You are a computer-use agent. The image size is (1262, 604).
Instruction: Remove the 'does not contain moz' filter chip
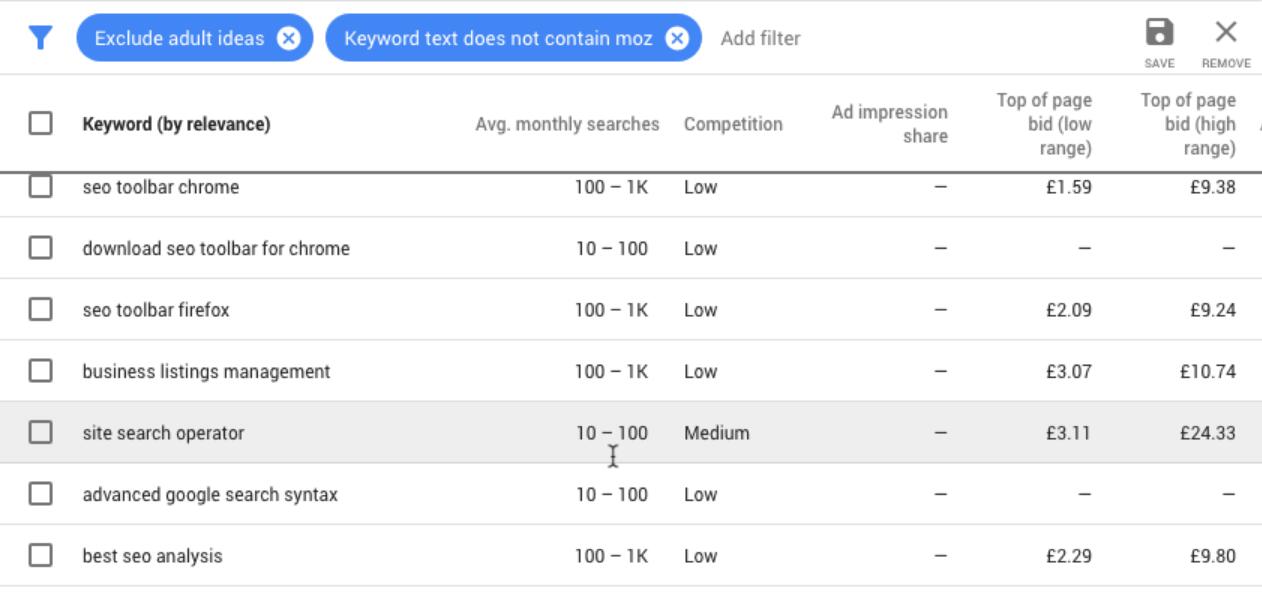tap(677, 38)
